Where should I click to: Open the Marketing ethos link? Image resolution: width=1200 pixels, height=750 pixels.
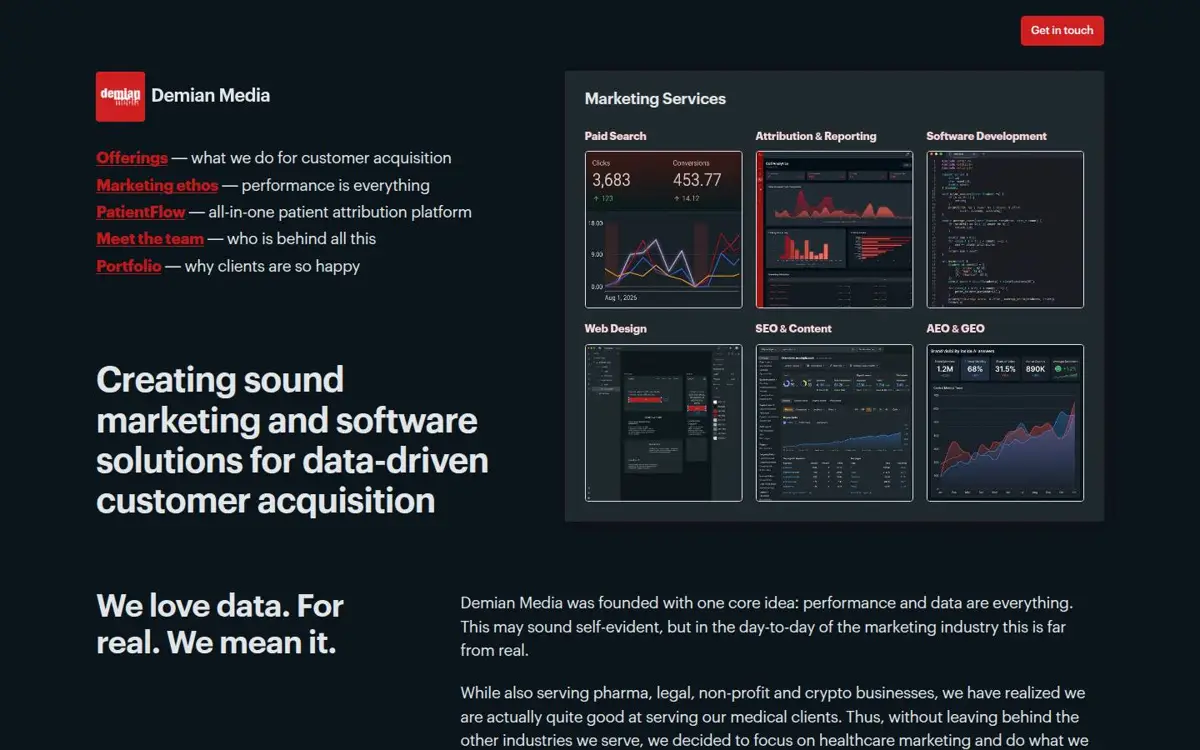pos(157,185)
